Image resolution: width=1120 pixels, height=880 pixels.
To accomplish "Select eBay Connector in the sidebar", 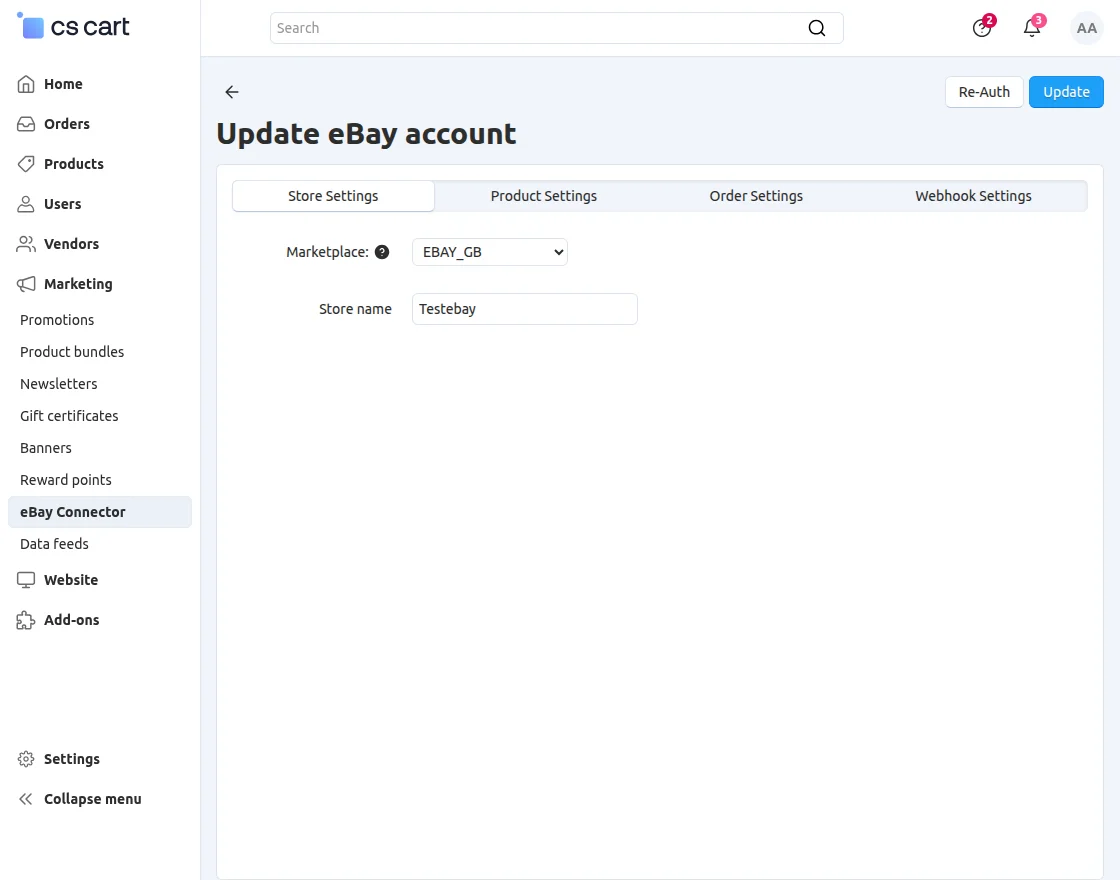I will 100,512.
